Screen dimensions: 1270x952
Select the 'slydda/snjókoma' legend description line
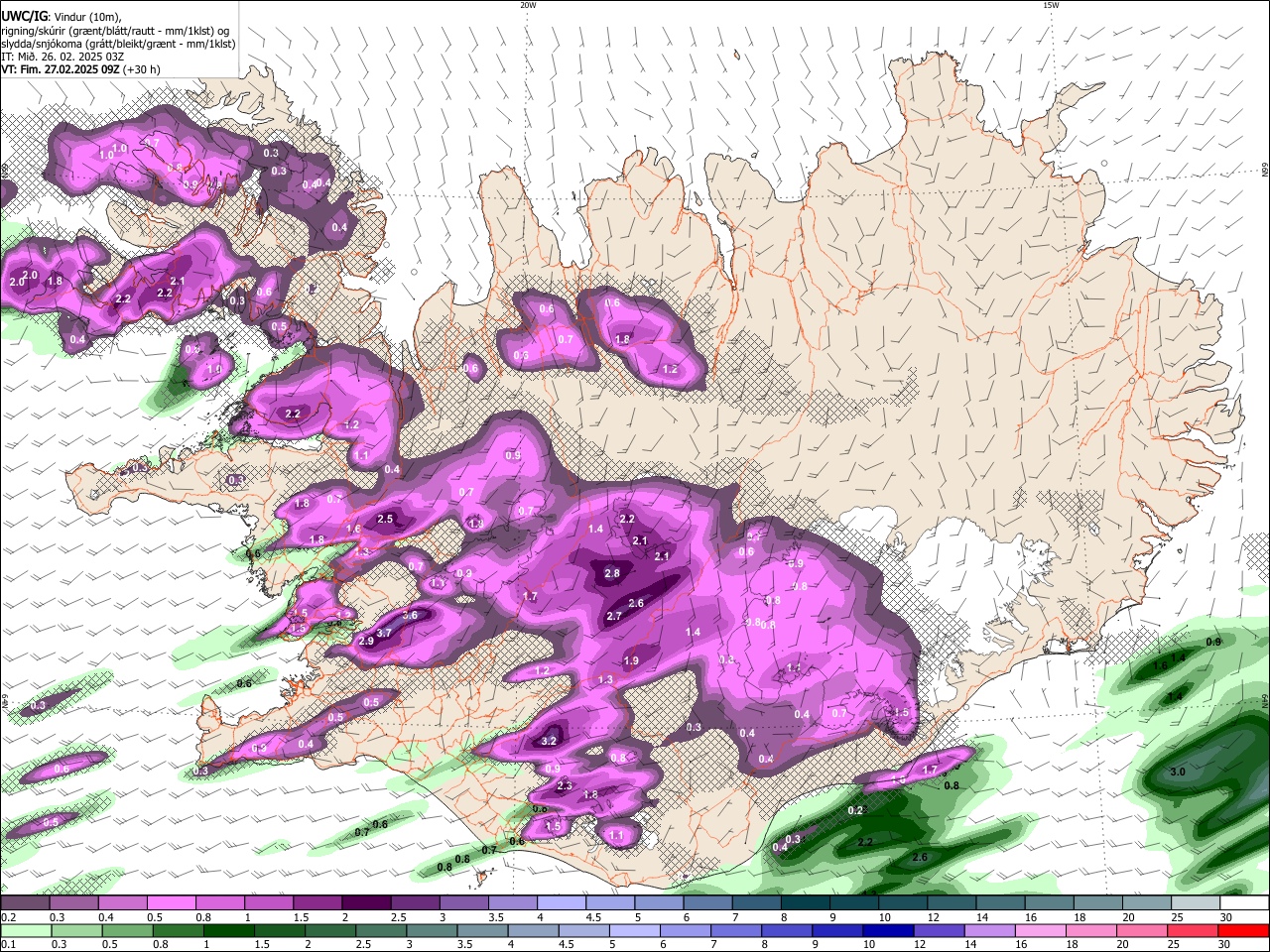click(x=118, y=44)
